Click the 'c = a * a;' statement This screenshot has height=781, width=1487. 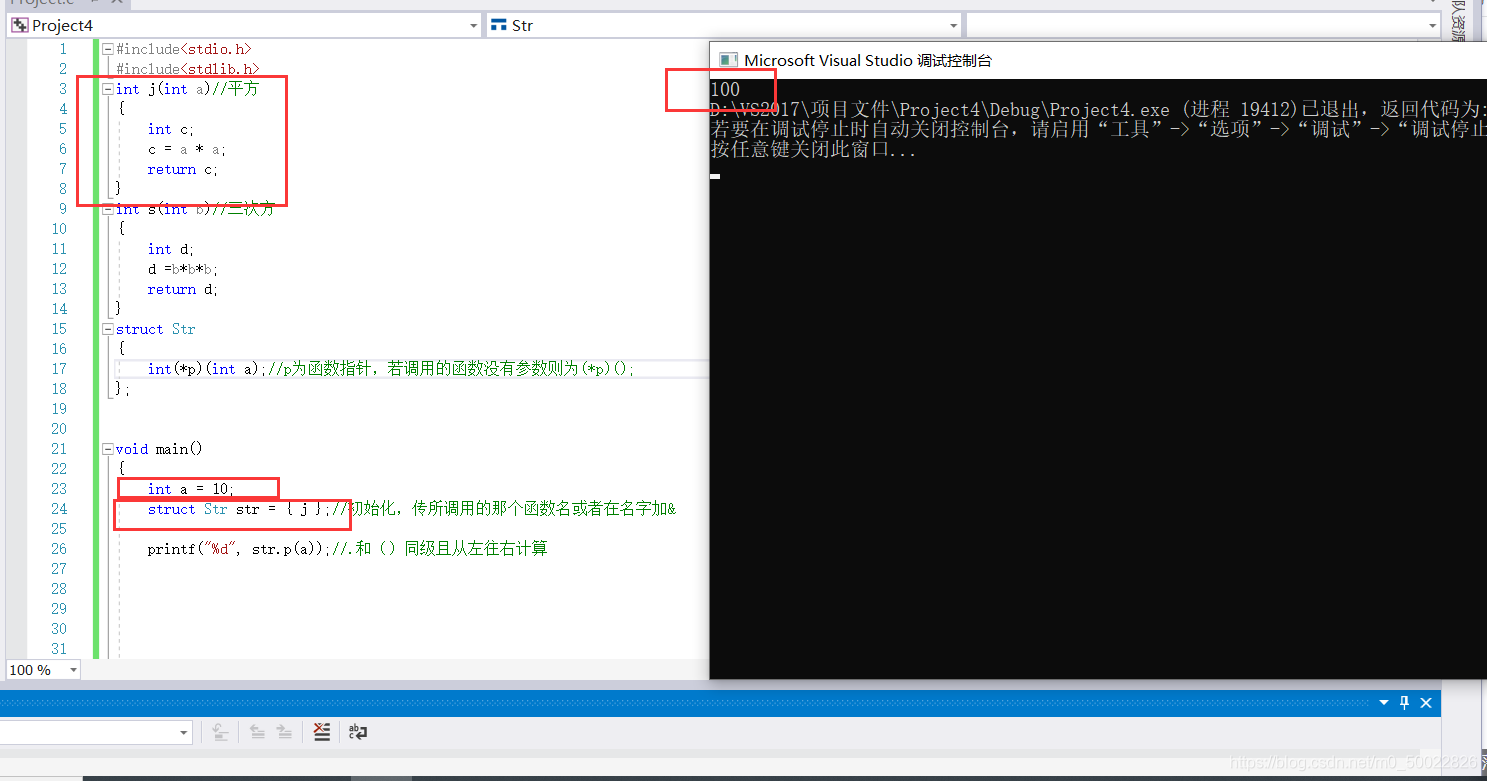point(187,148)
